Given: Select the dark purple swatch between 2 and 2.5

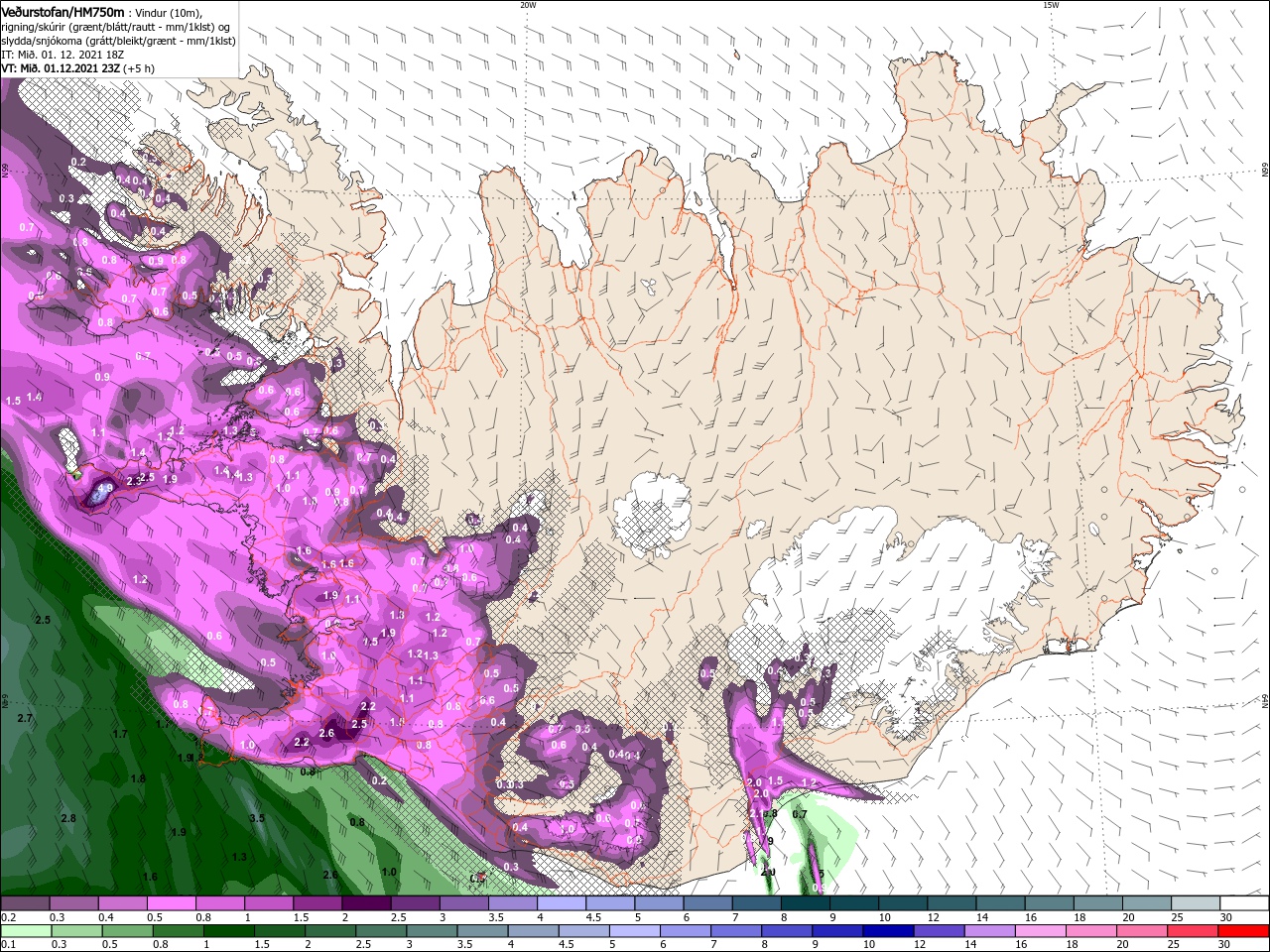Looking at the screenshot, I should tap(364, 903).
